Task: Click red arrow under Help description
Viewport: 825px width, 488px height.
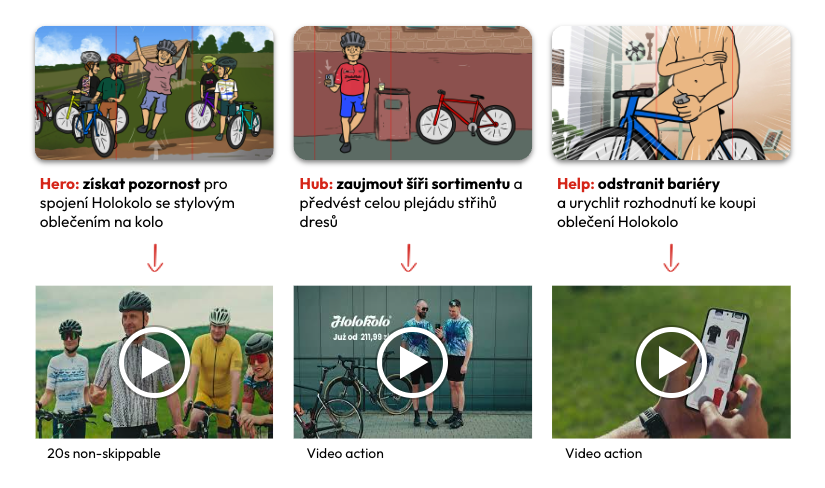Action: (671, 257)
